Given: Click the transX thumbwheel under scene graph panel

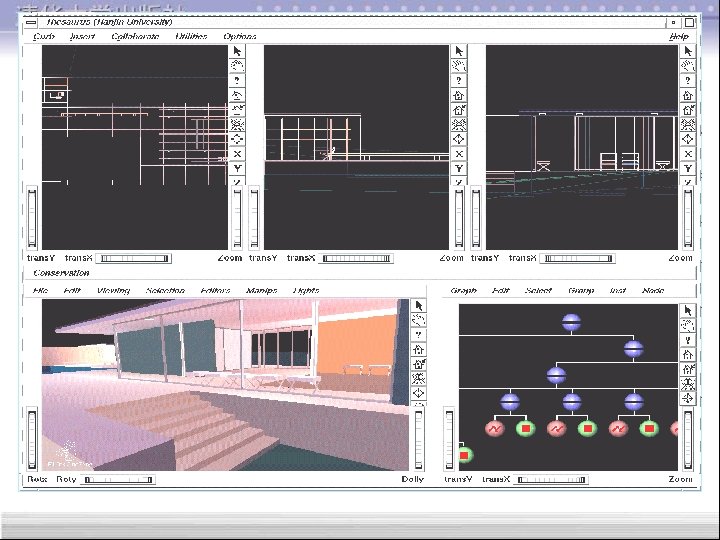Looking at the screenshot, I should pos(551,480).
